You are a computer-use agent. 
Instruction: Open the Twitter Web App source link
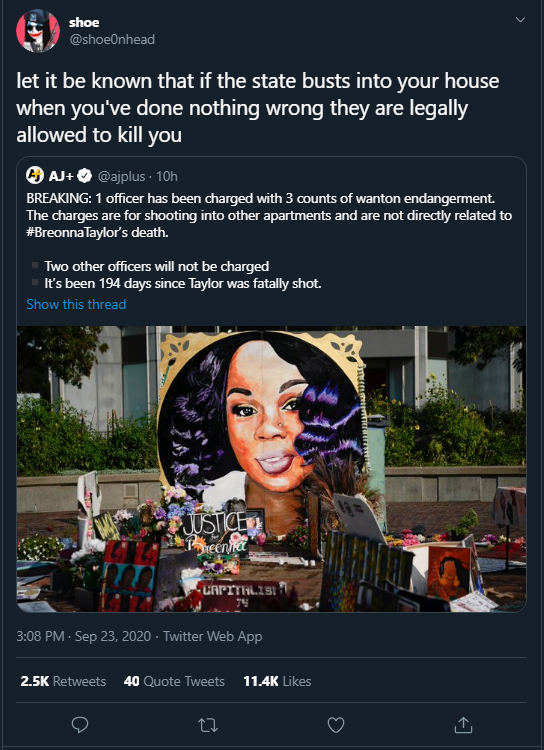(212, 637)
